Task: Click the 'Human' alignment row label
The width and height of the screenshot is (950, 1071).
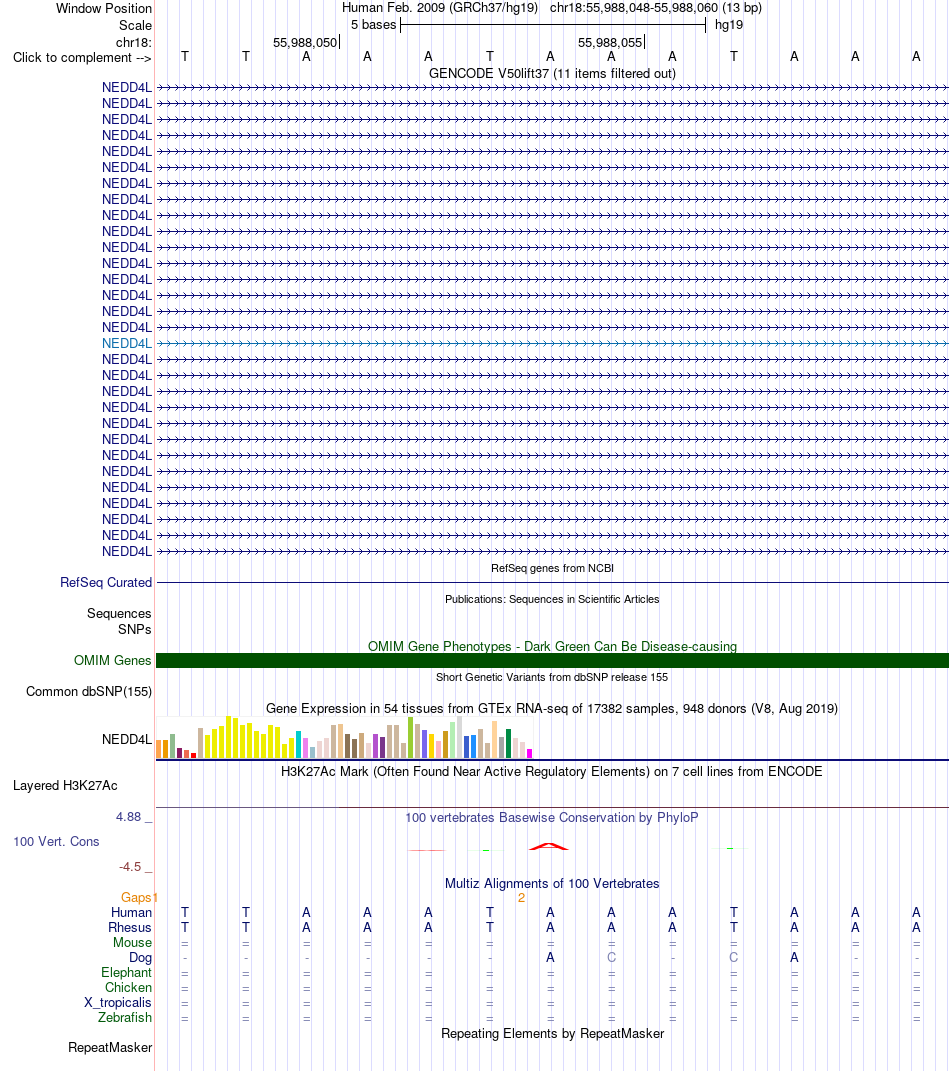Action: pos(132,913)
